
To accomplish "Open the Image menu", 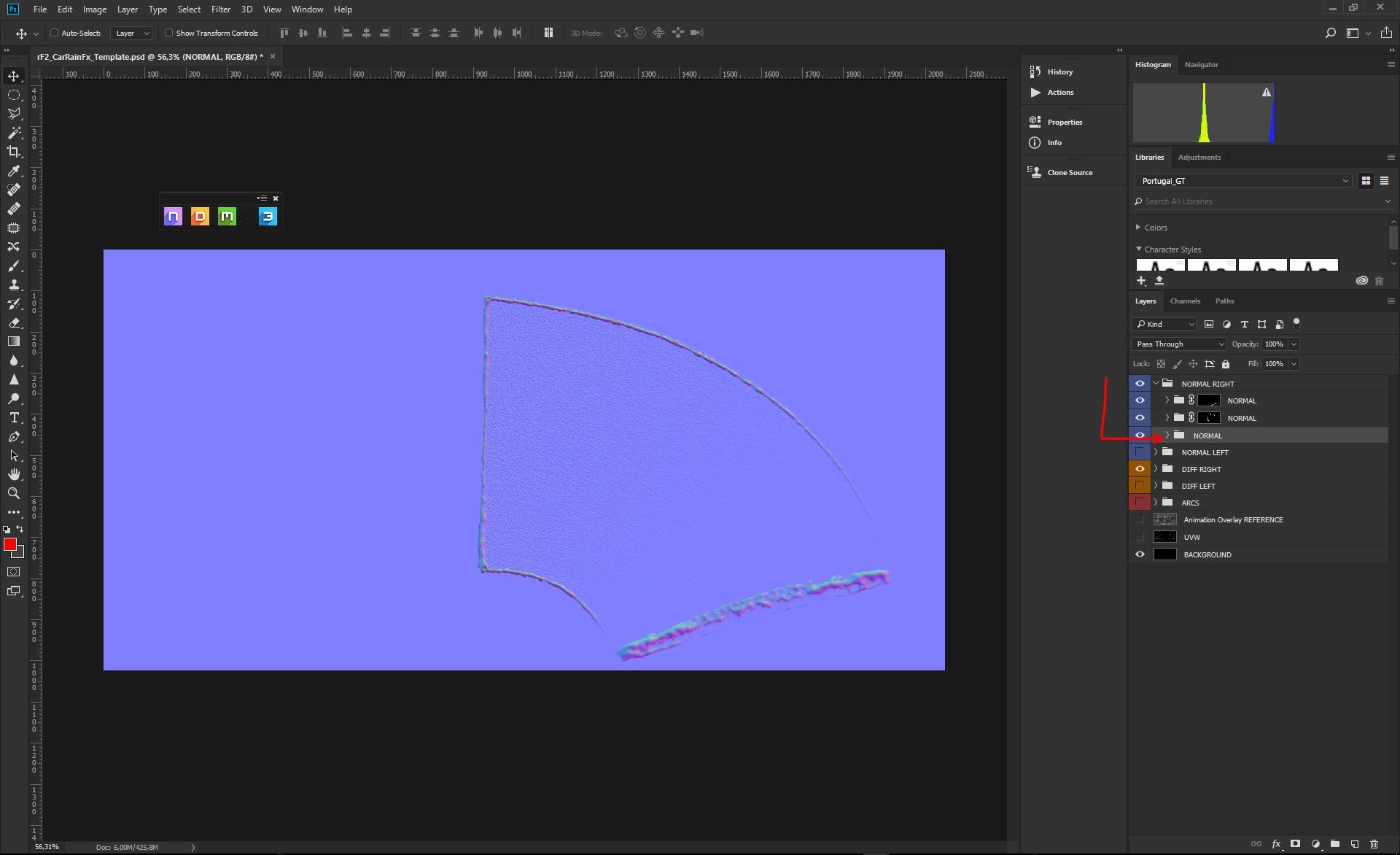I will pos(95,9).
